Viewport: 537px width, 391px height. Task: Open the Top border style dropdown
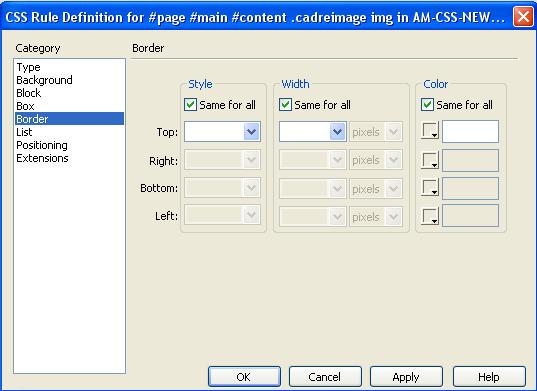(x=222, y=131)
